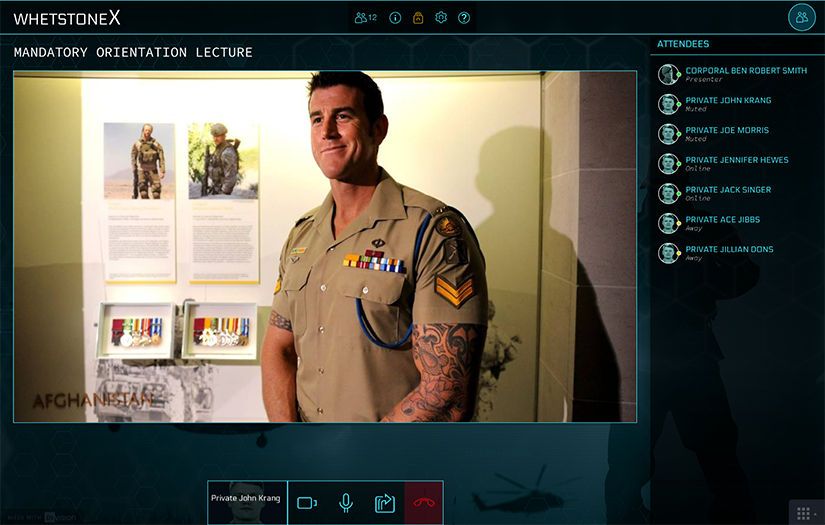Select Private Jack Singer name
This screenshot has height=525, width=825.
(x=728, y=190)
